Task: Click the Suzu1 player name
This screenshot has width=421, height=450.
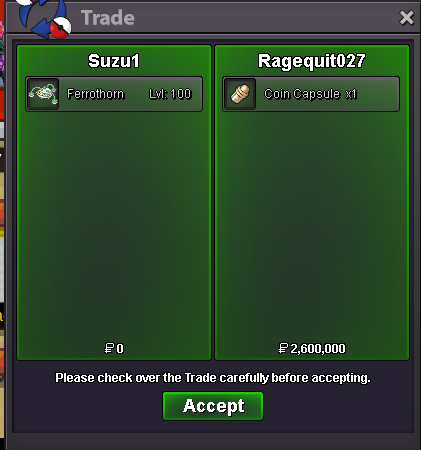Action: click(114, 61)
